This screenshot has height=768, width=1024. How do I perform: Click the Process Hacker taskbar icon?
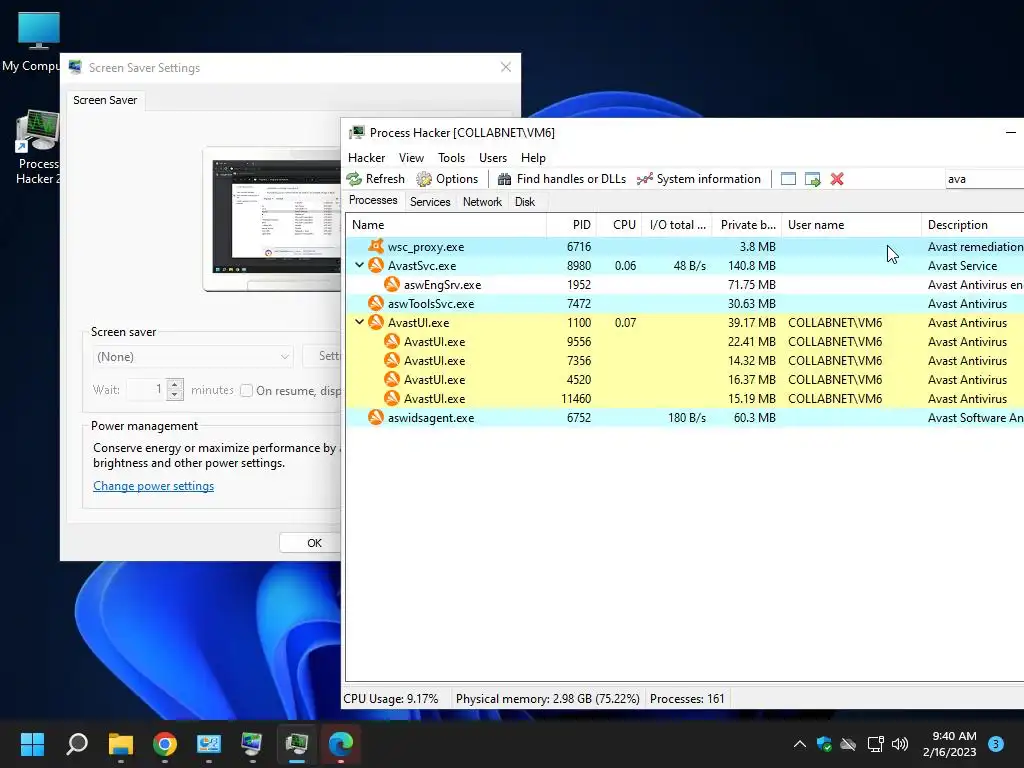[x=296, y=744]
